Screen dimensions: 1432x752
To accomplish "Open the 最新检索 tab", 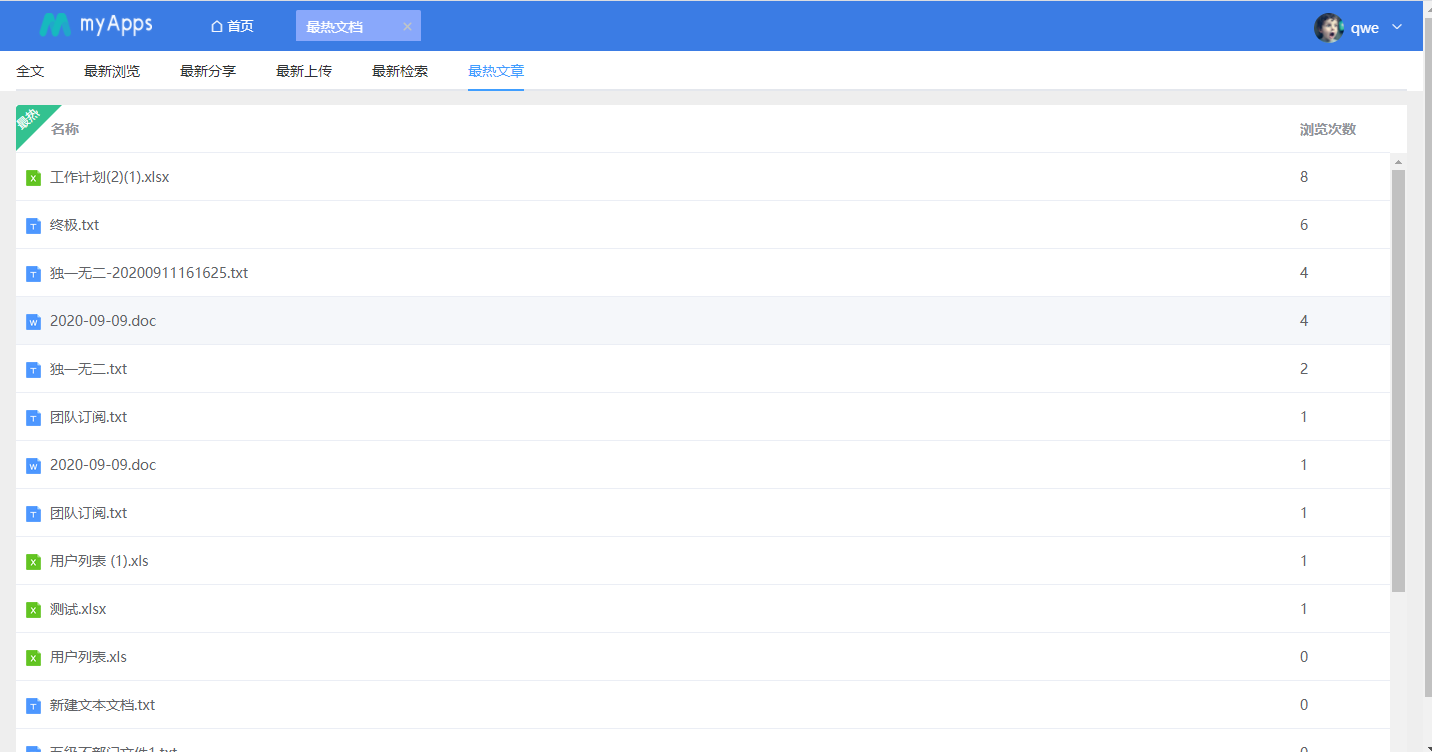I will 400,71.
